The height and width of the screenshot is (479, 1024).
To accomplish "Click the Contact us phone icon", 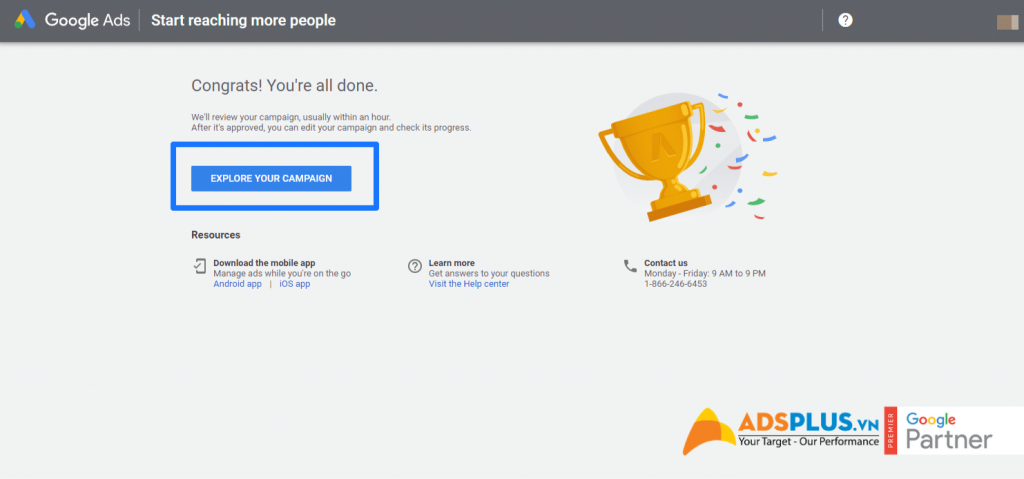I will click(x=630, y=265).
